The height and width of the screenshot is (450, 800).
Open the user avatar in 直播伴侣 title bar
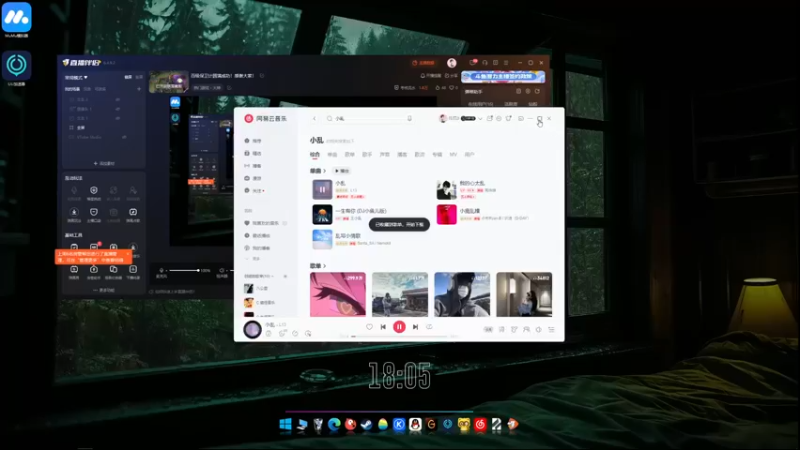point(452,63)
